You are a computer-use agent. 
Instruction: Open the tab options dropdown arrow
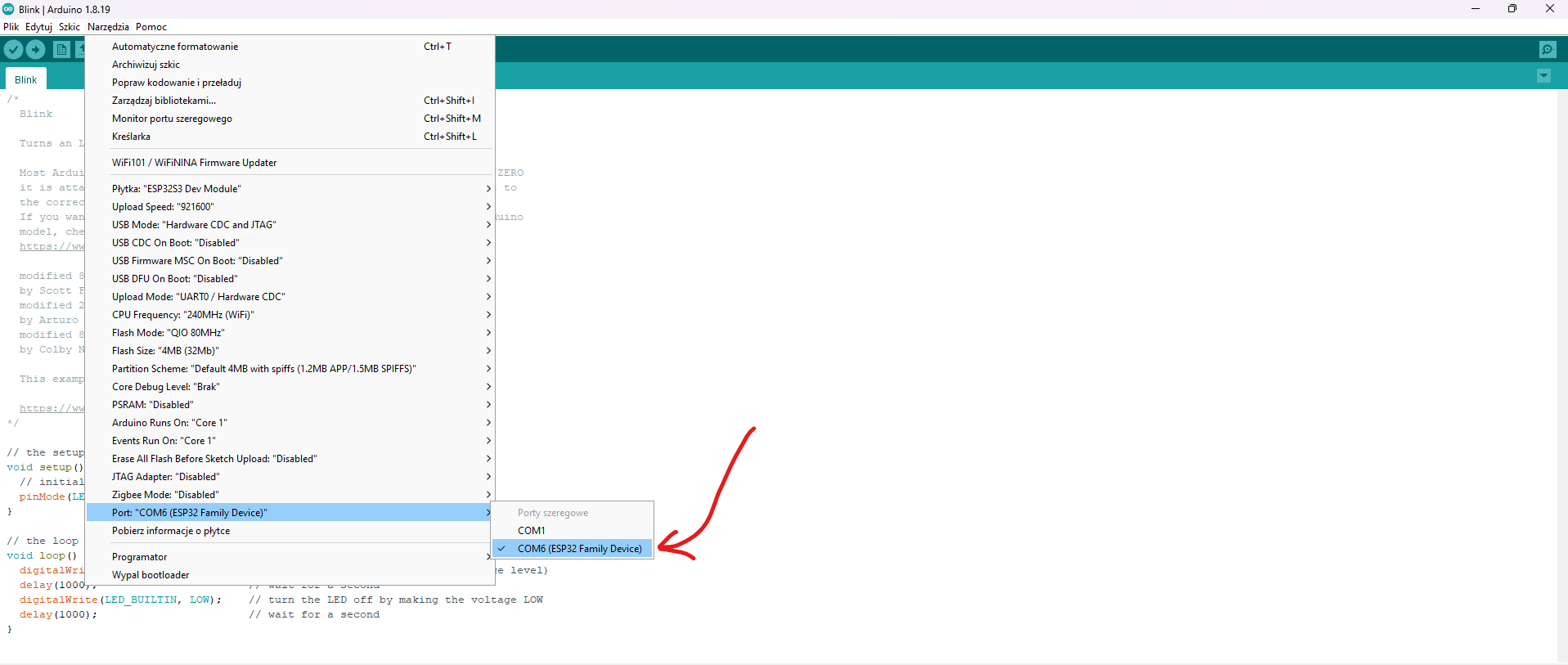coord(1543,76)
